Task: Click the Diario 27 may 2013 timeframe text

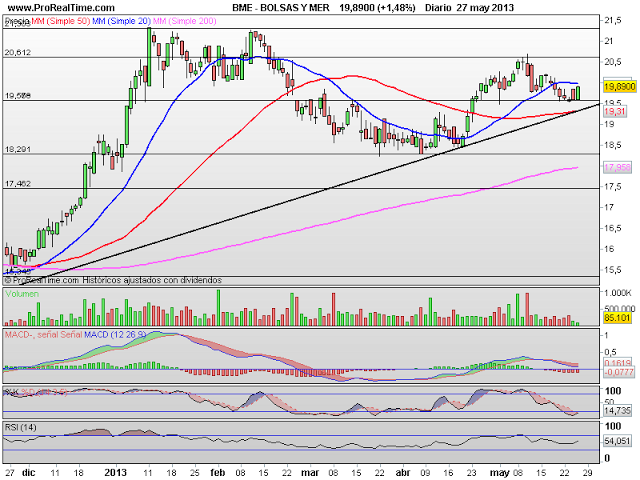Action: 469,7
